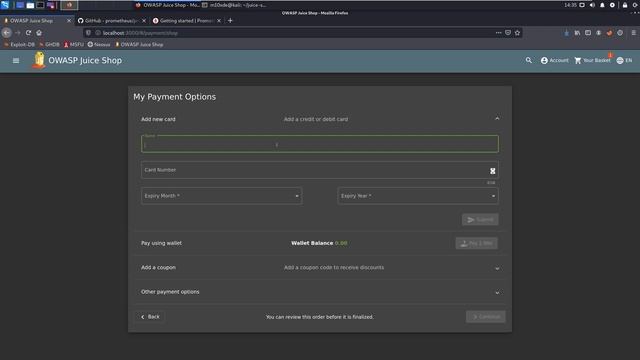Open the Expiry Year dropdown
Viewport: 640px width, 360px height.
point(418,196)
